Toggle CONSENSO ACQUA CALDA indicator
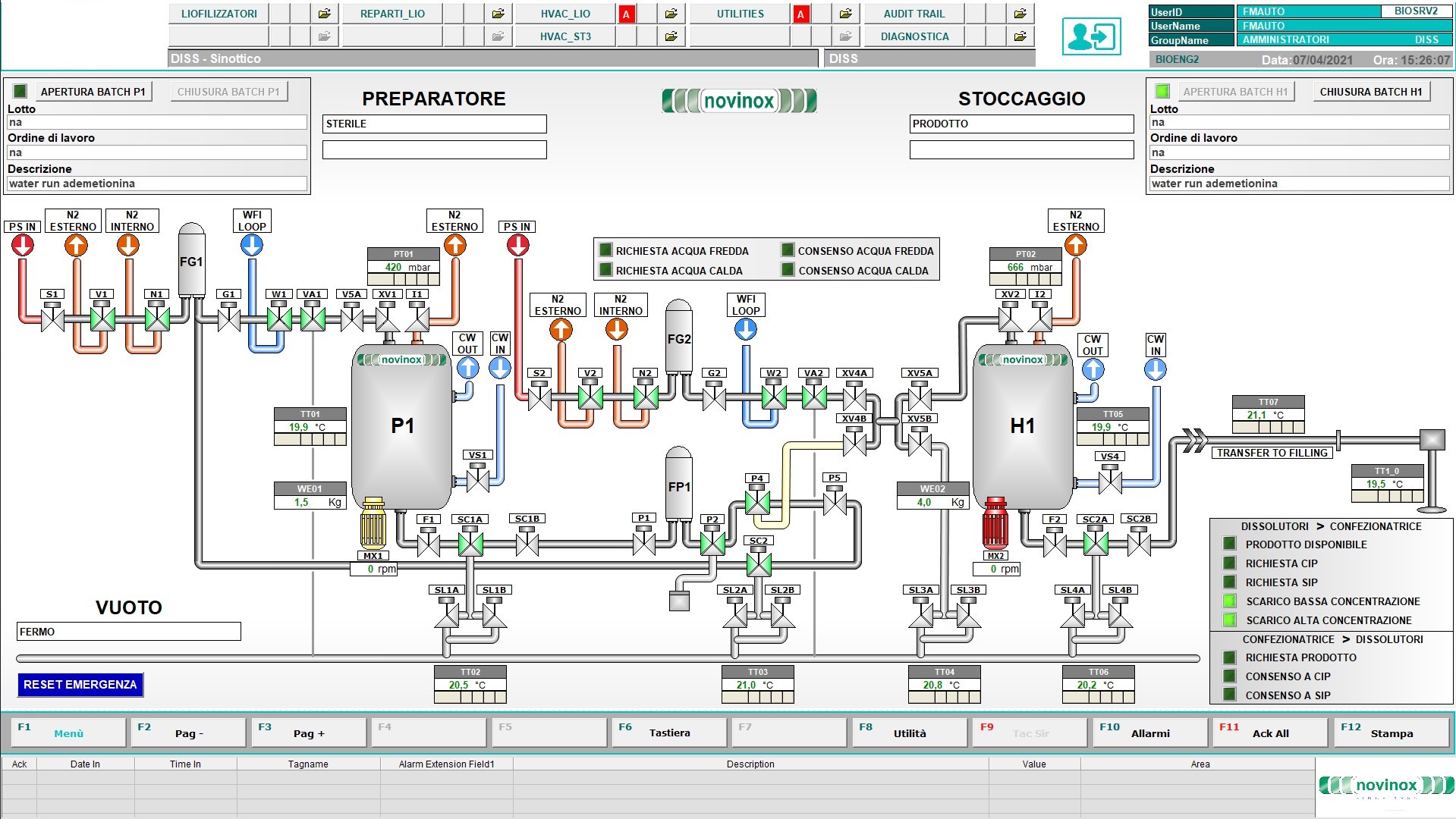This screenshot has width=1456, height=819. 788,270
